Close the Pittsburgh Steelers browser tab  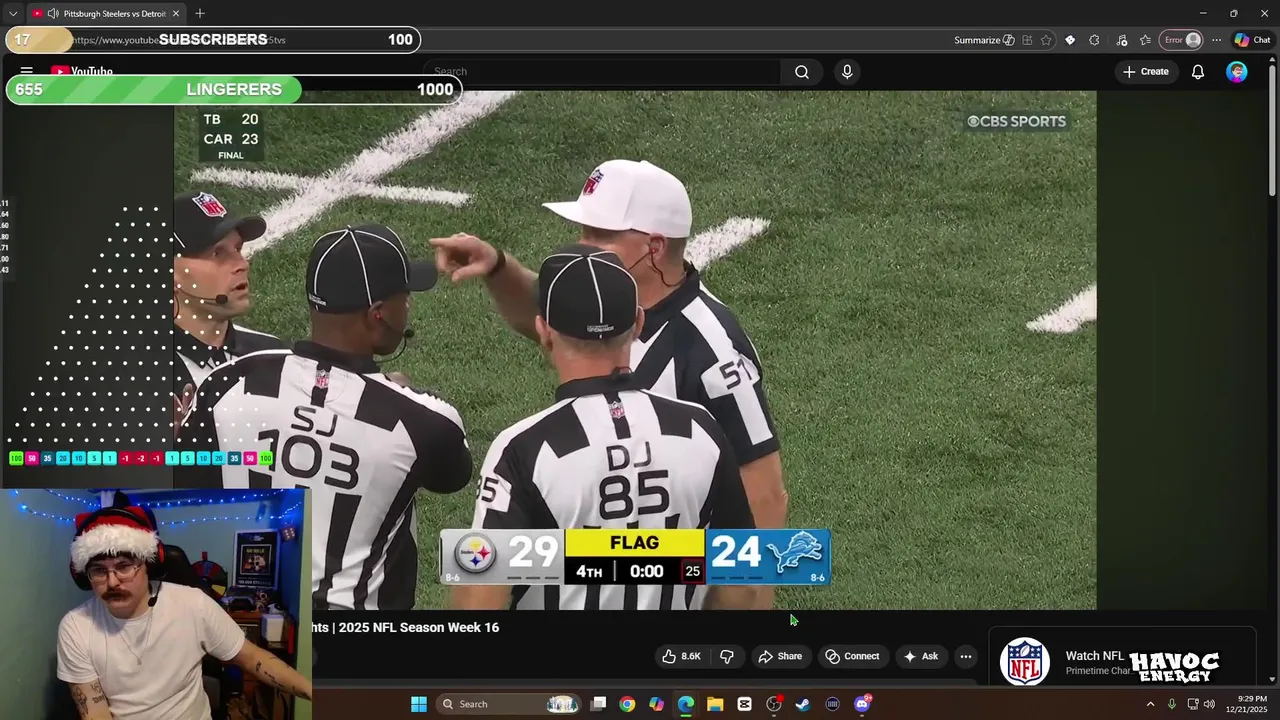click(176, 13)
